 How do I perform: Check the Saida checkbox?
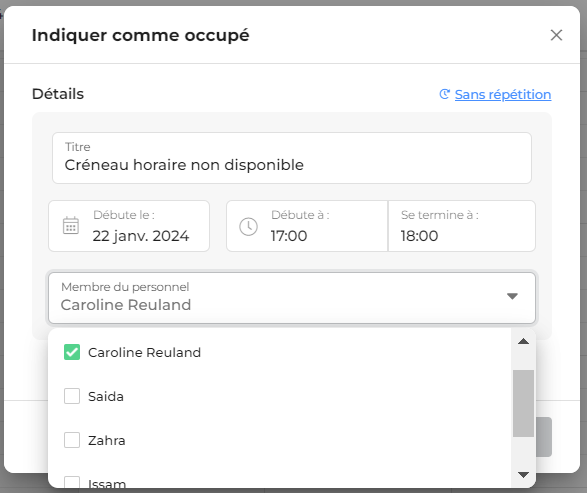point(72,396)
